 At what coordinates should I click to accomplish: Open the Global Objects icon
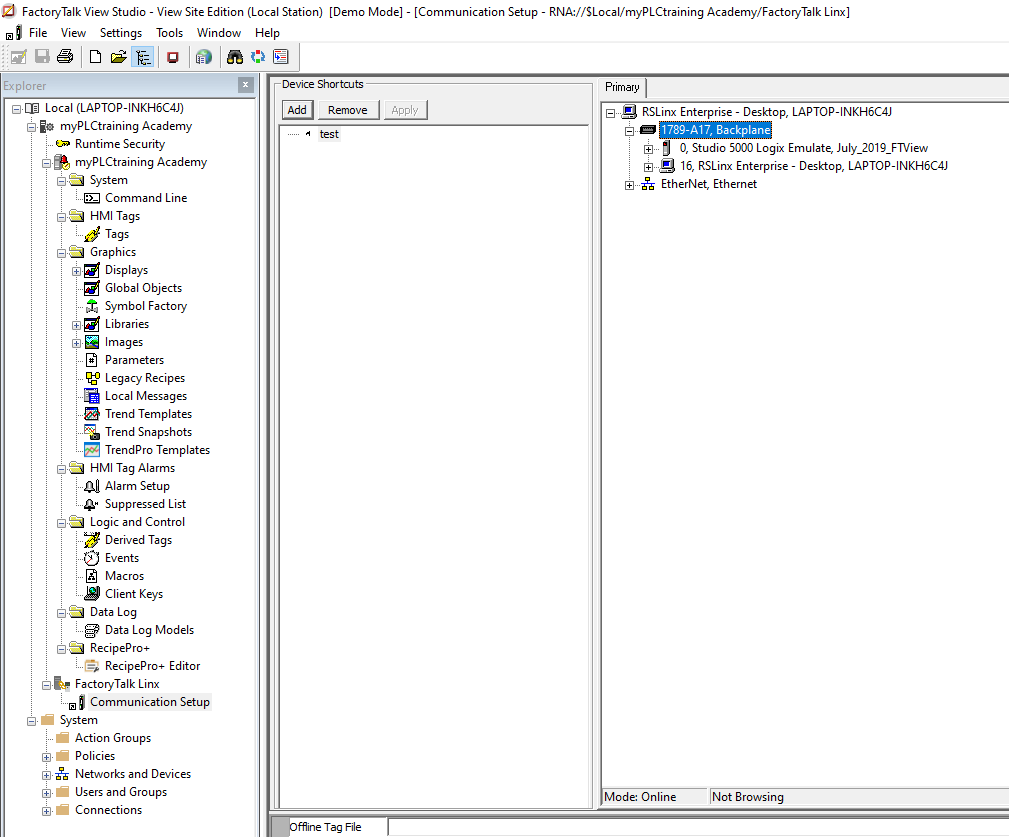coord(92,288)
